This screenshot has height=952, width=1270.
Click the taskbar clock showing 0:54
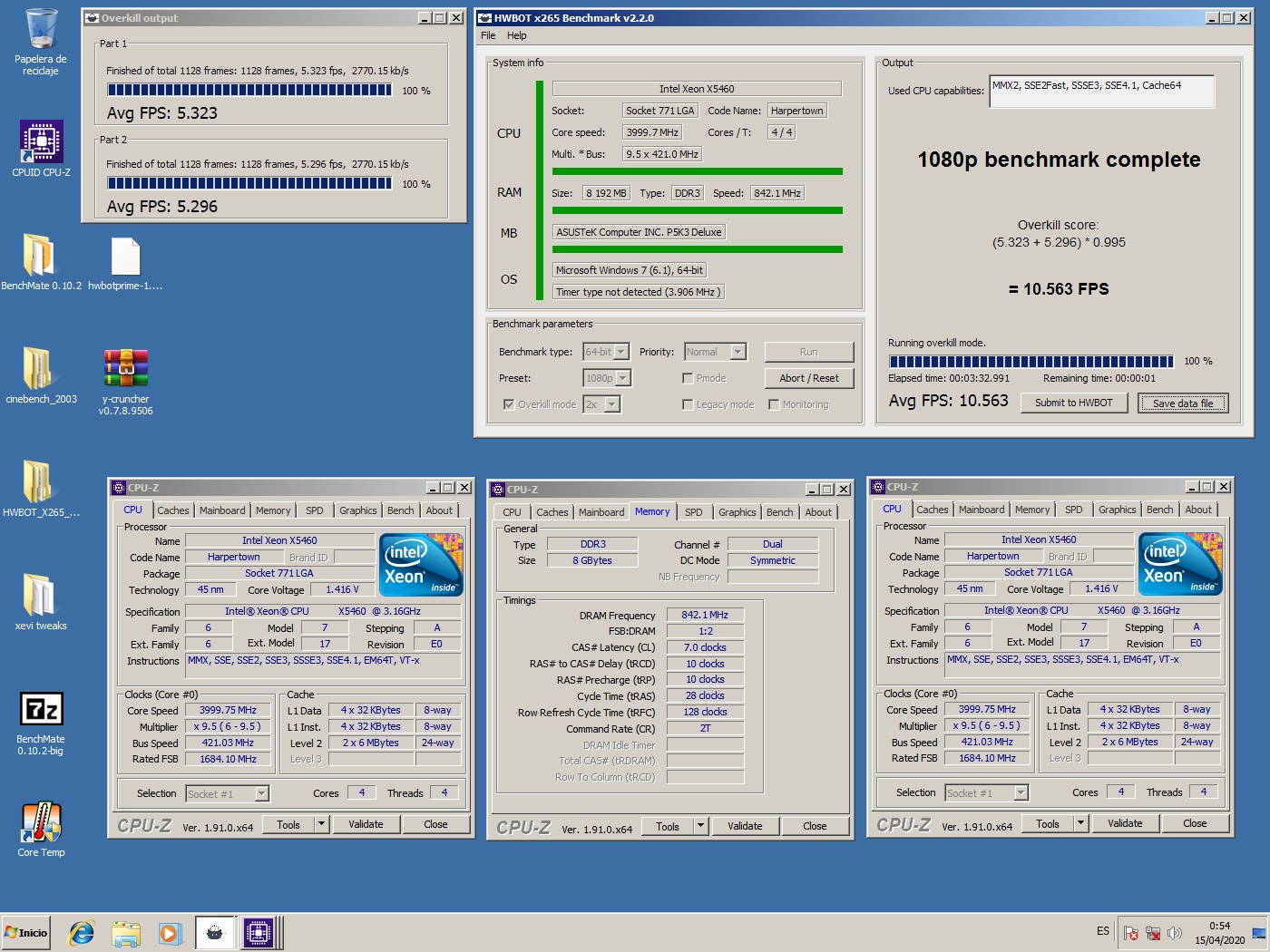1219,932
